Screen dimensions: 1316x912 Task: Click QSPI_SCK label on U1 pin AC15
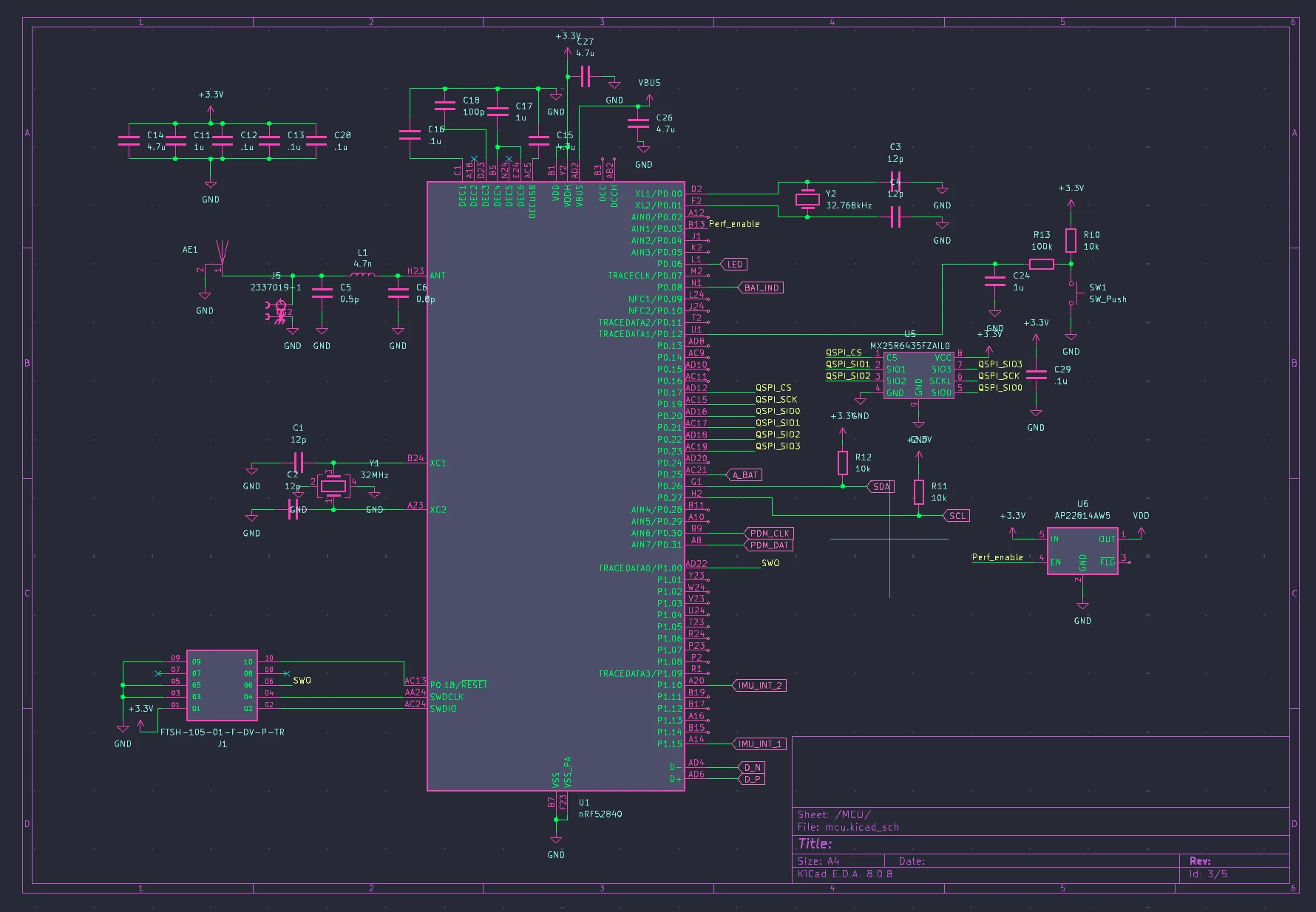[776, 399]
